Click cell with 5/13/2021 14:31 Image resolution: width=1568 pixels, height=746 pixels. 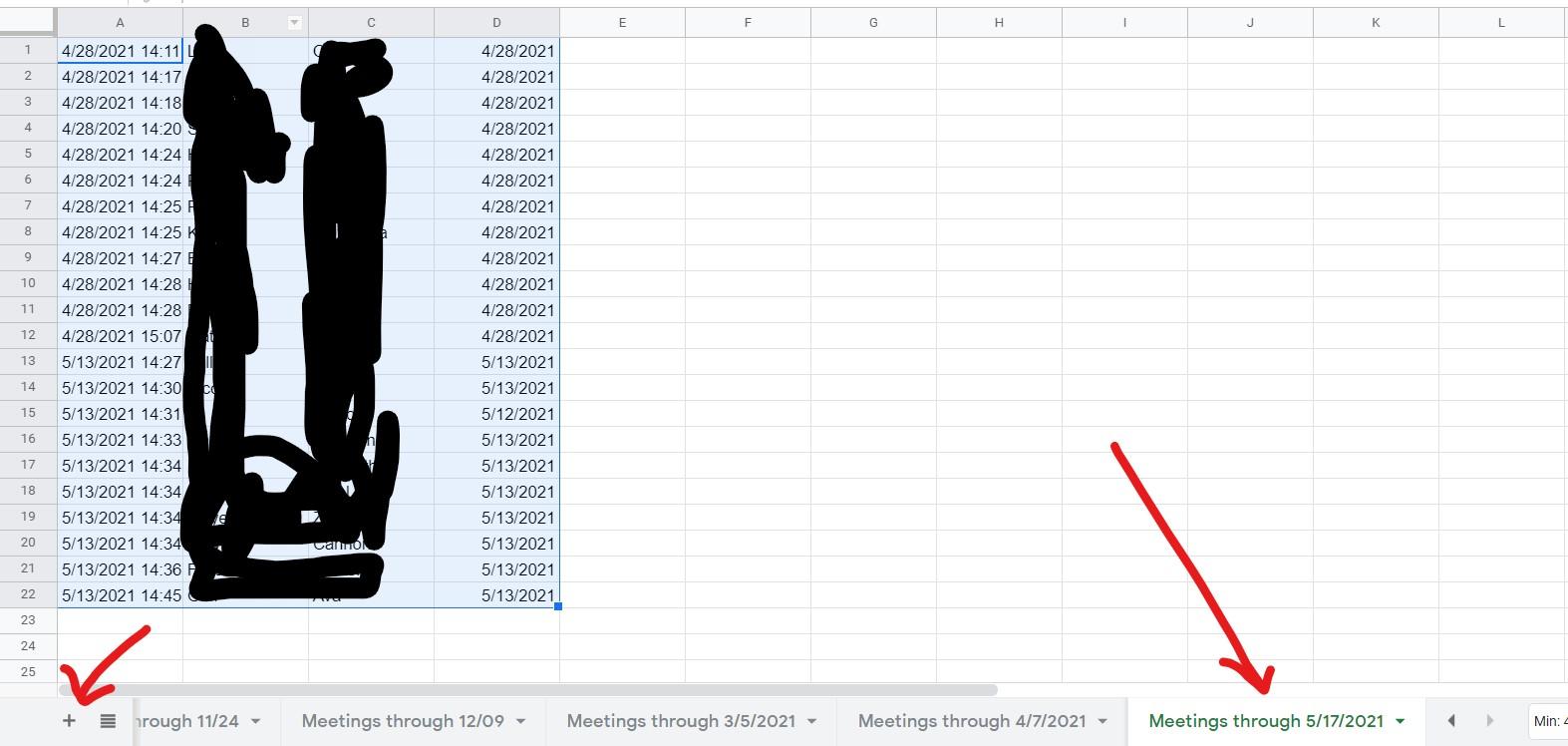tap(121, 414)
